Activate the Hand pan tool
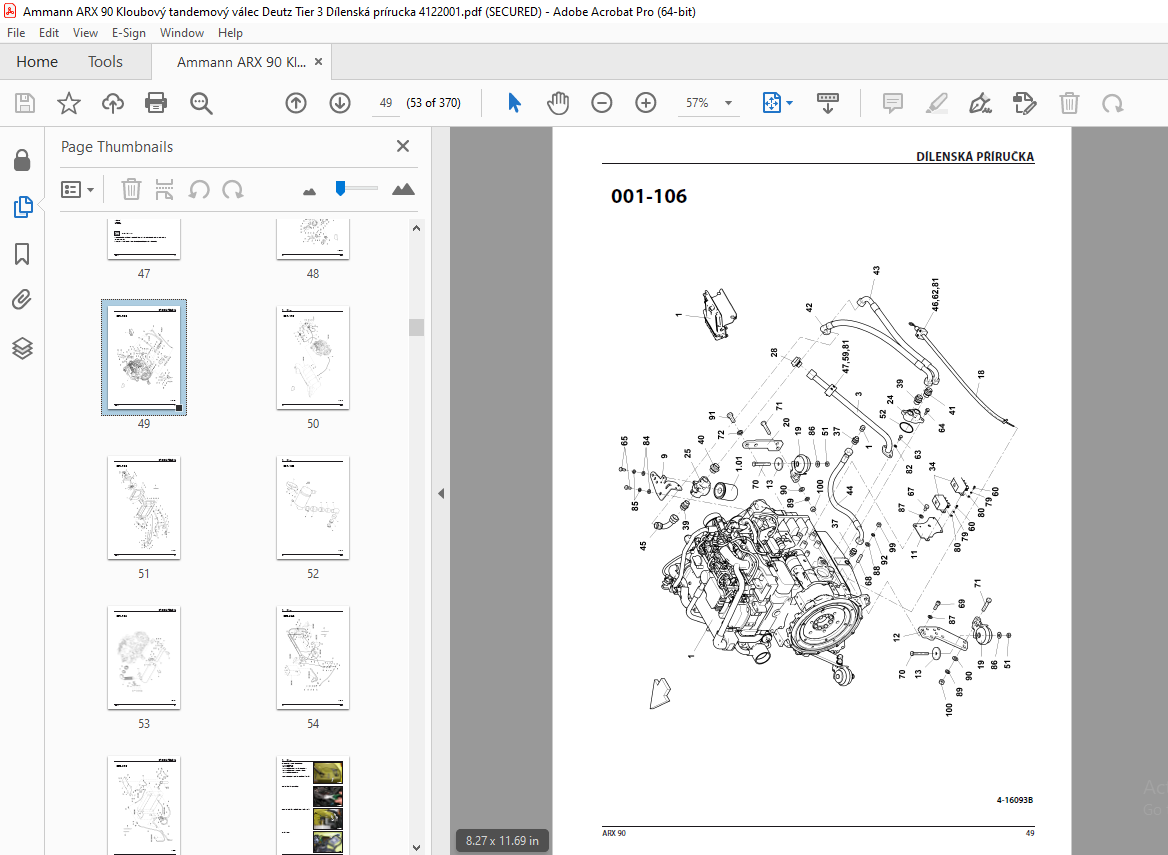This screenshot has height=855, width=1168. [557, 103]
